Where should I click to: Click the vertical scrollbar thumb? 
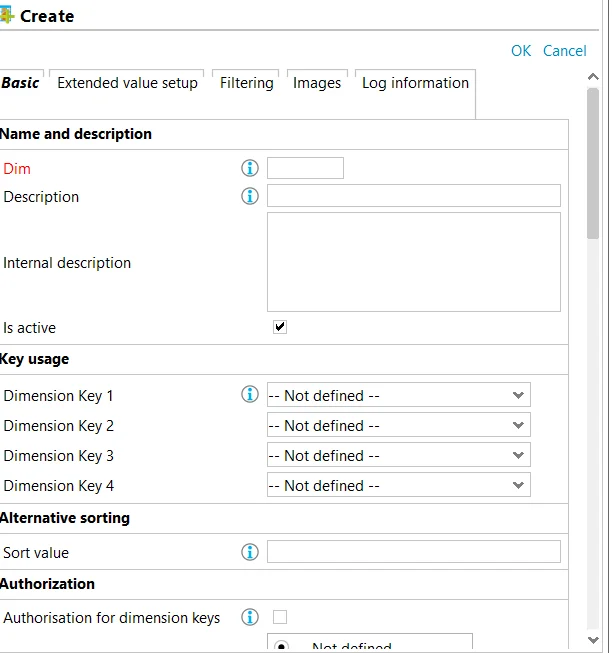pos(593,163)
